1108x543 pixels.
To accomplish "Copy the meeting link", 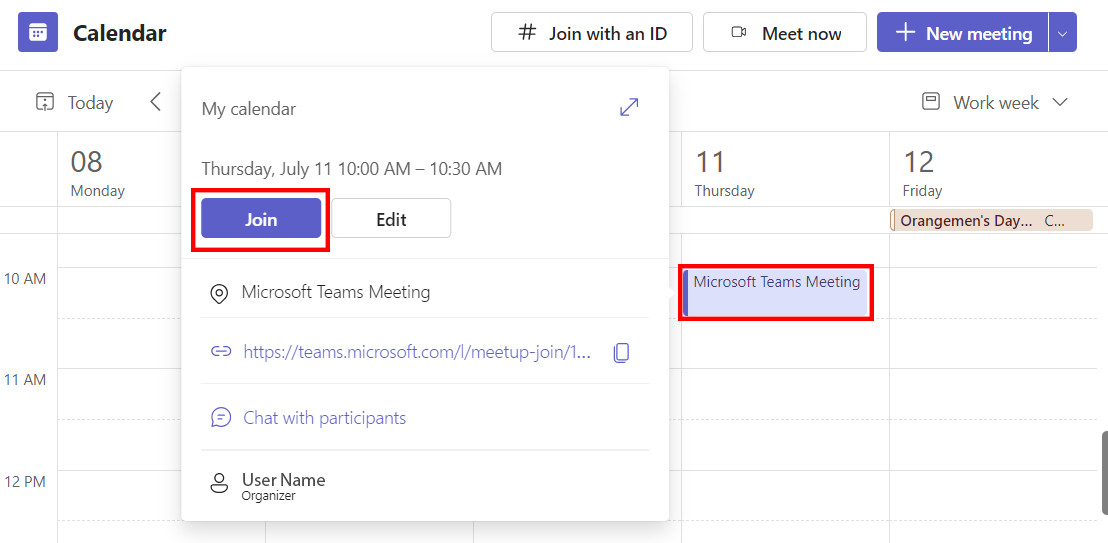I will 621,352.
